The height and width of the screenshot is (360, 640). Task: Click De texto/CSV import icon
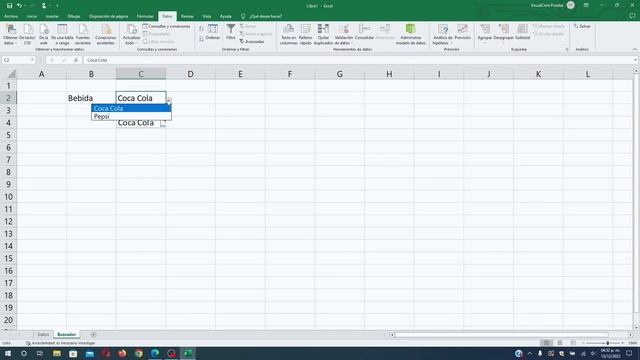point(27,34)
